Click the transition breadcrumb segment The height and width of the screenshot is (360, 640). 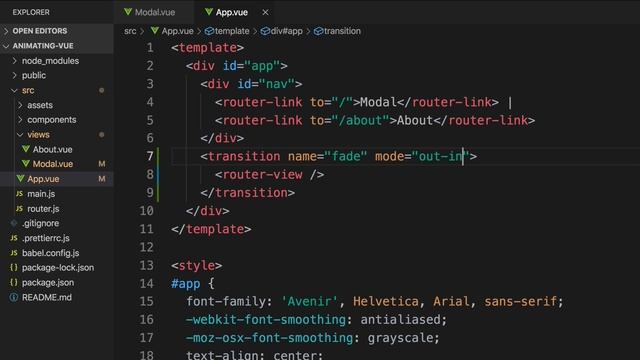click(x=342, y=31)
